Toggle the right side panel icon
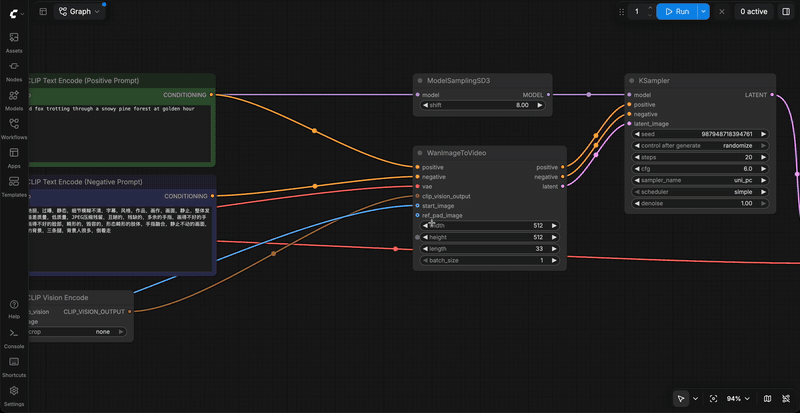Viewport: 800px width, 413px height. 786,12
